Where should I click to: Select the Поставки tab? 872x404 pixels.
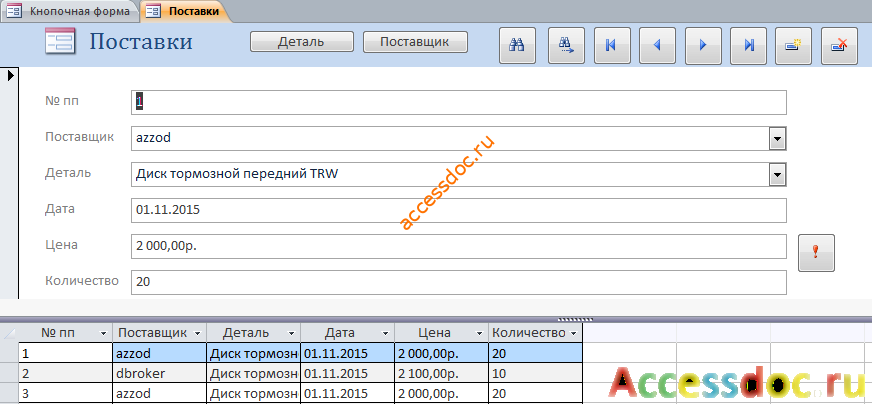(186, 11)
